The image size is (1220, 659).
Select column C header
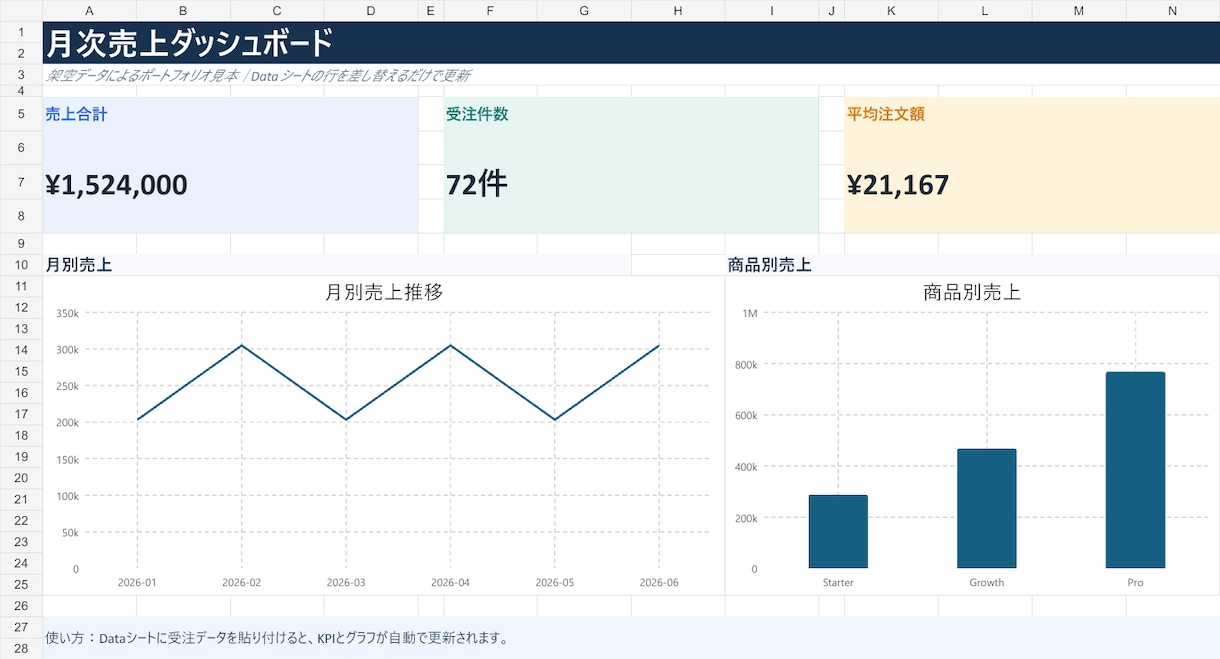pos(277,11)
